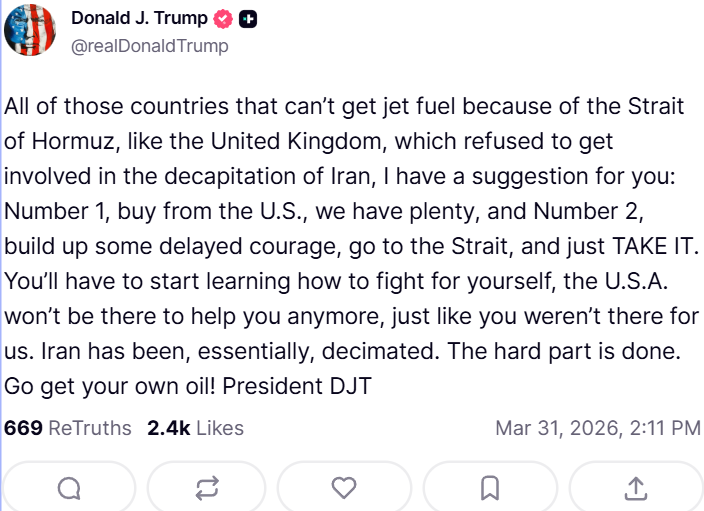Click the 'United Kingdom' text in the post
Image resolution: width=704 pixels, height=511 pixels.
point(280,139)
